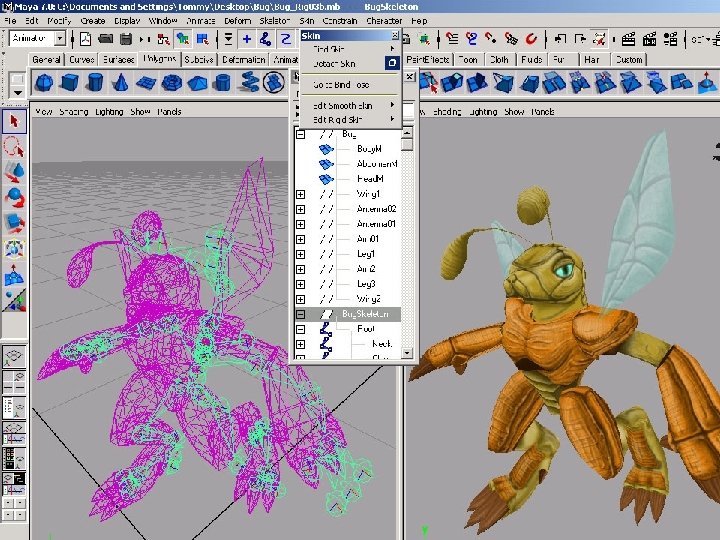The width and height of the screenshot is (720, 540).
Task: Select by component type mode icon
Action: coord(202,39)
